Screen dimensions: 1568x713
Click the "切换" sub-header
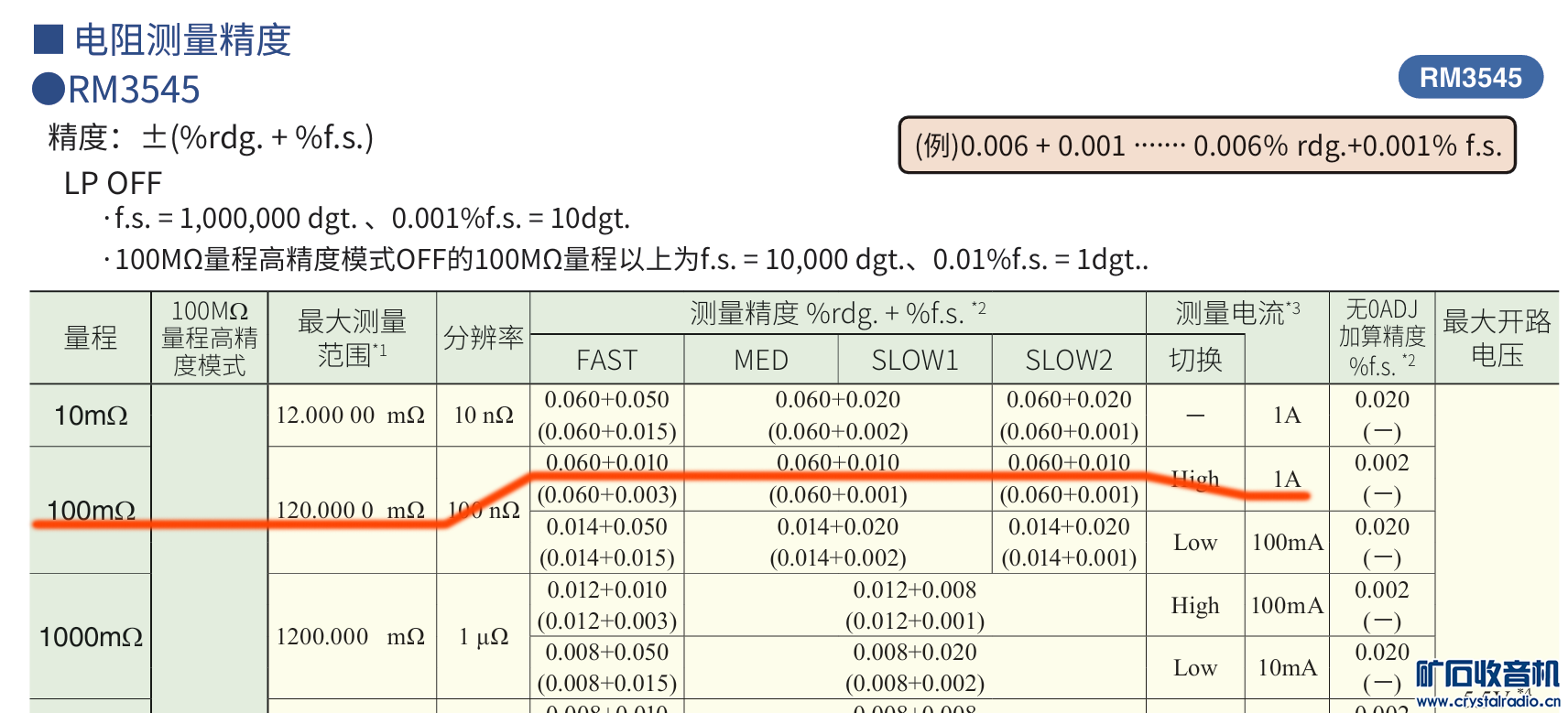pos(1196,360)
